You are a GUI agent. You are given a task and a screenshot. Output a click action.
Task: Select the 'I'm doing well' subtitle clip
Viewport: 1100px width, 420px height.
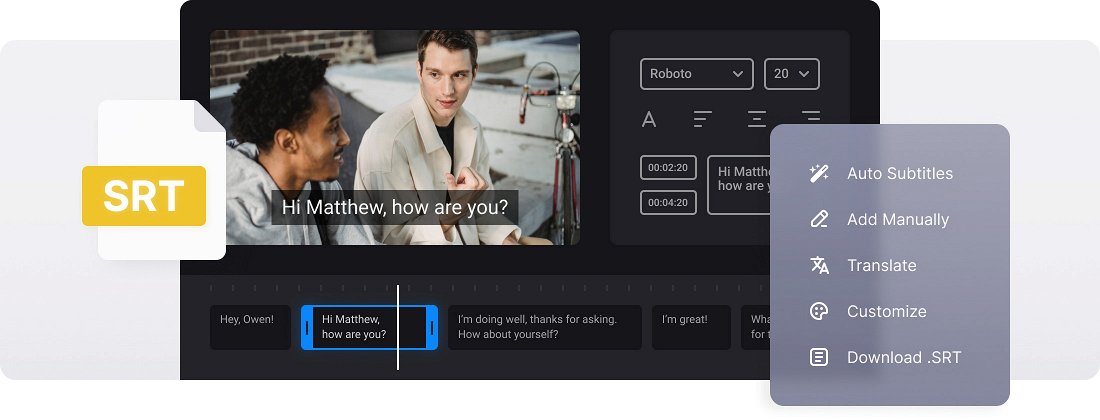[x=545, y=327]
